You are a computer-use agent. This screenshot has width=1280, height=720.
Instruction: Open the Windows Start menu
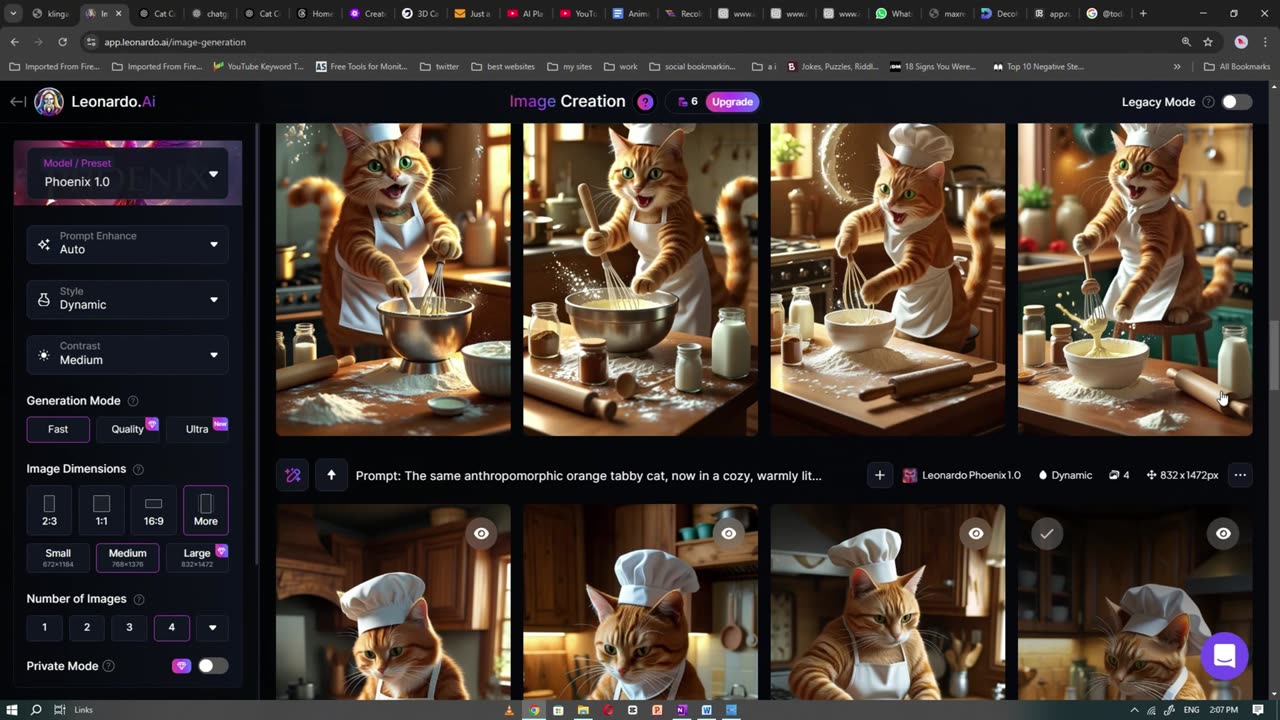click(x=12, y=710)
